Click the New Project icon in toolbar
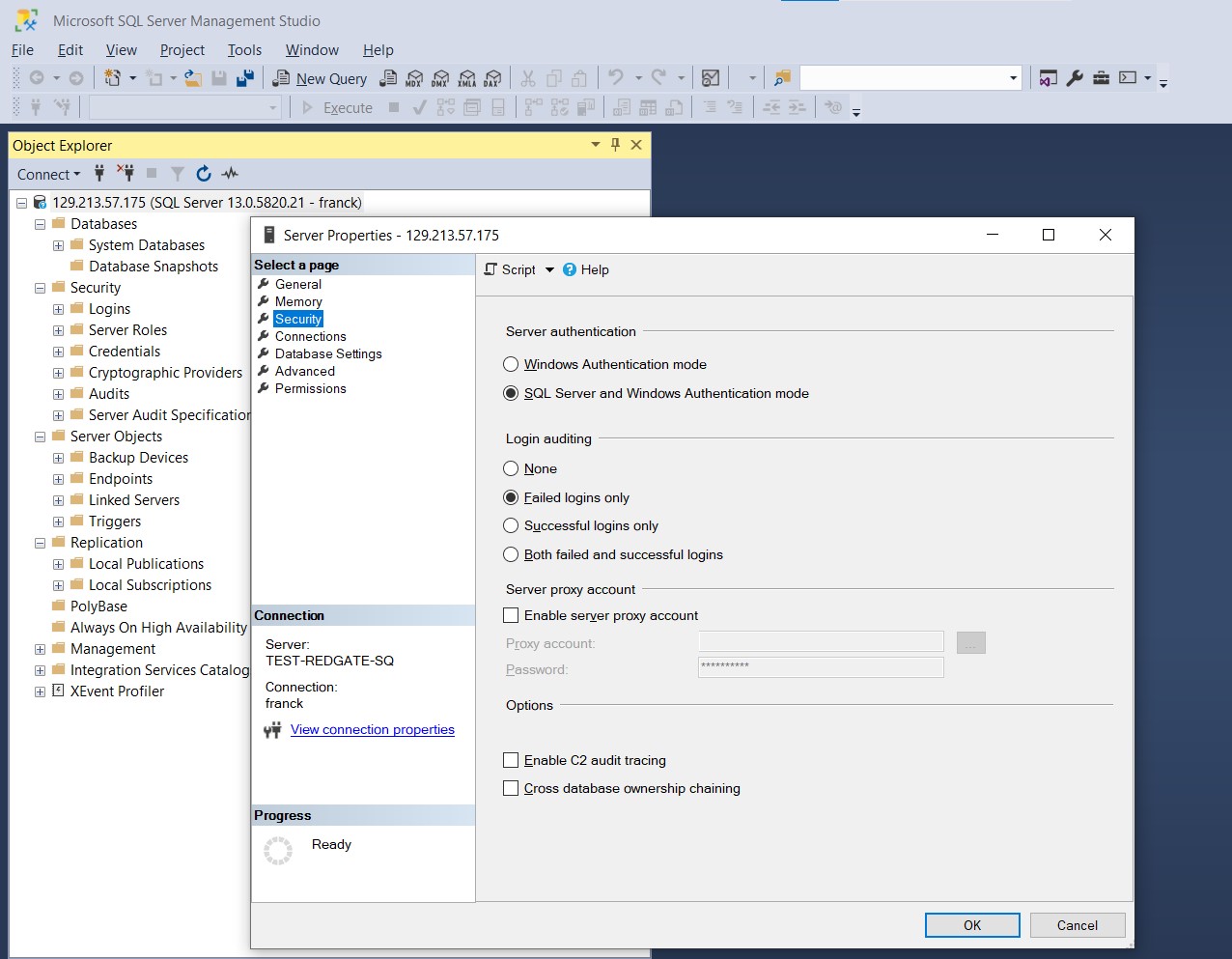This screenshot has height=959, width=1232. (113, 78)
